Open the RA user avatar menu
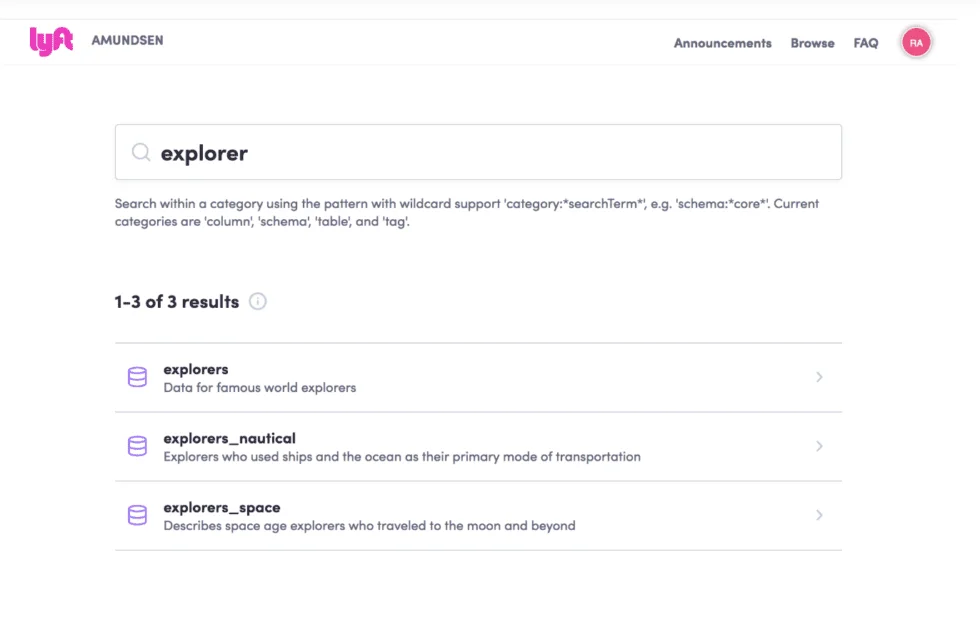980x617 pixels. [x=916, y=43]
